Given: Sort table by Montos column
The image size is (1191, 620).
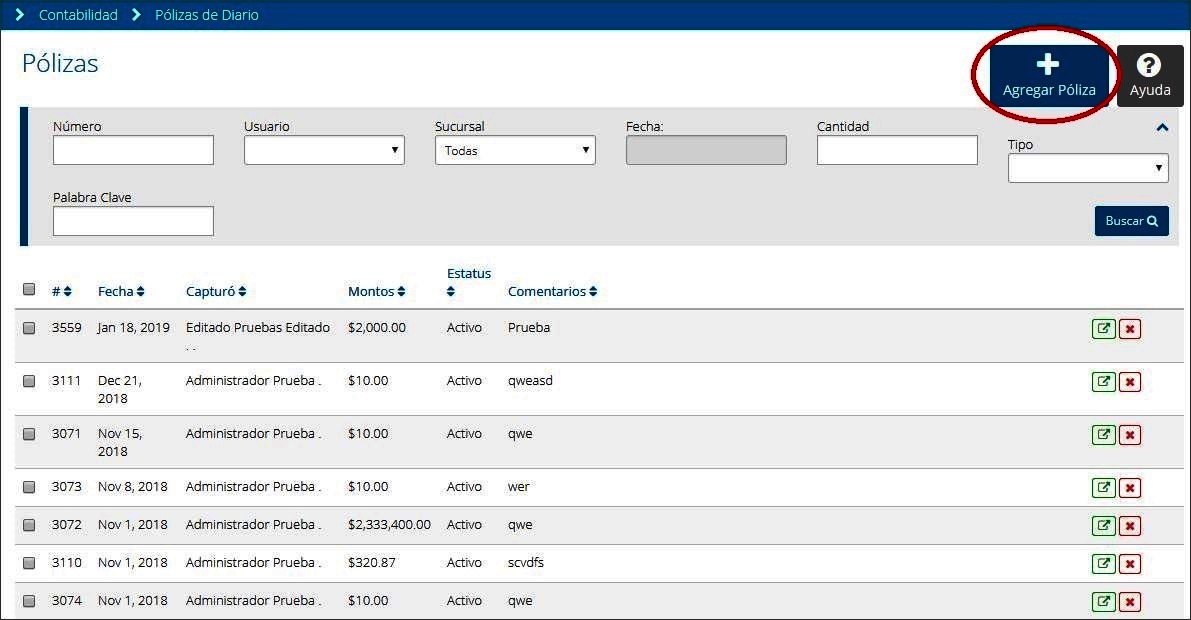Looking at the screenshot, I should 376,292.
